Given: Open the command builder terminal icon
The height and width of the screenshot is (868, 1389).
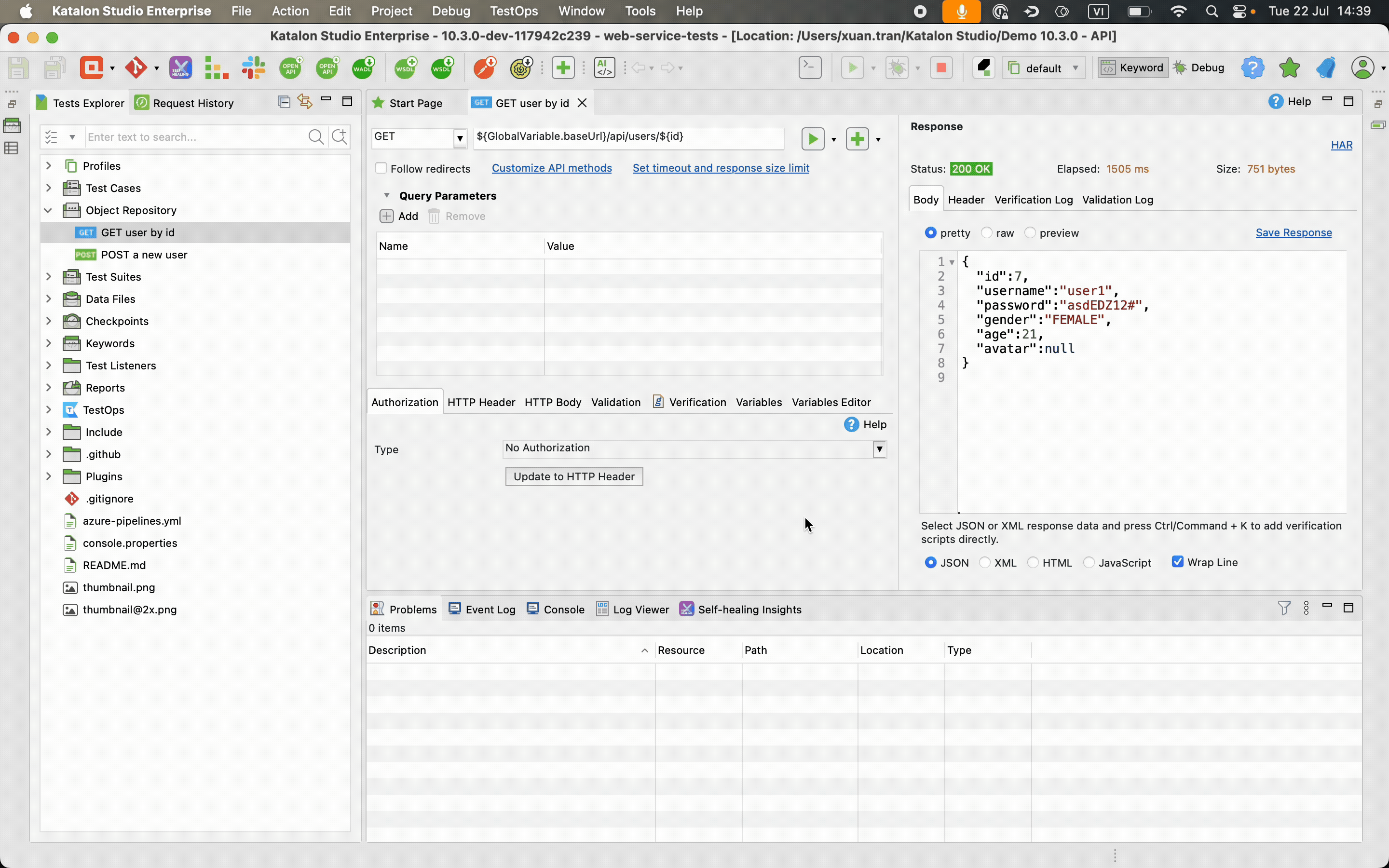Looking at the screenshot, I should point(810,68).
